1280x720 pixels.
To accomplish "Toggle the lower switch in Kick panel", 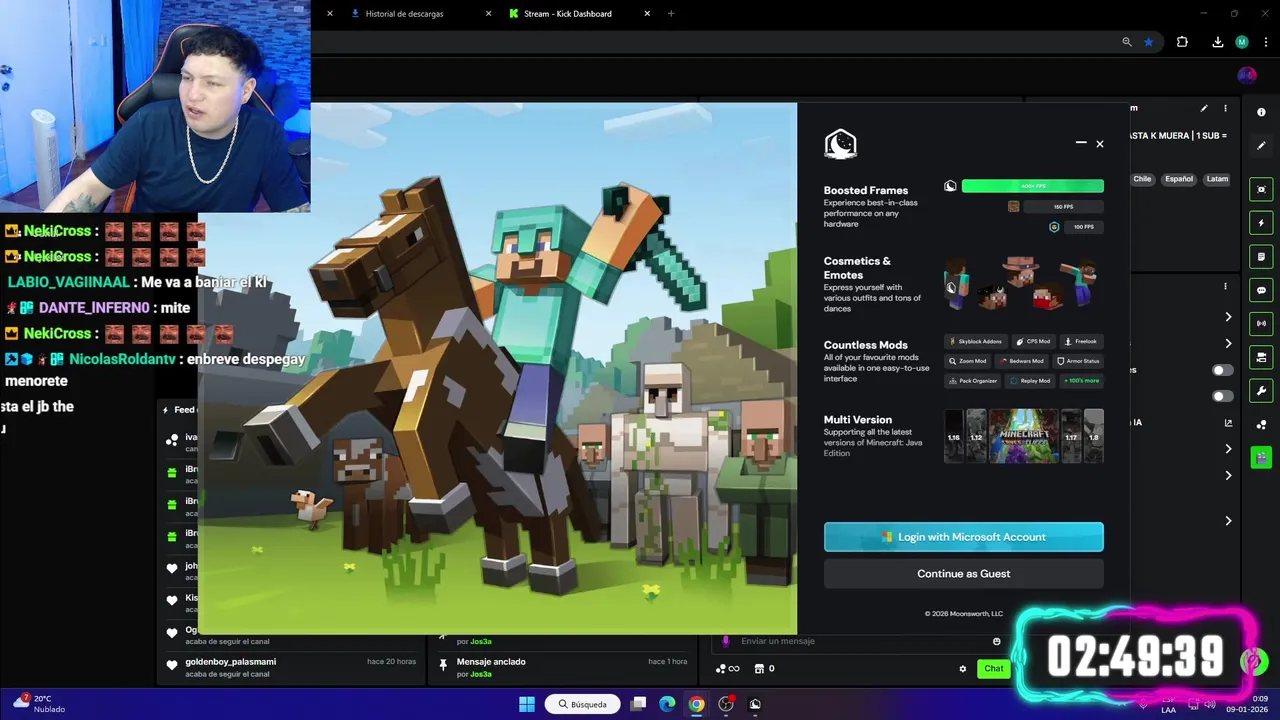I will pyautogui.click(x=1222, y=396).
